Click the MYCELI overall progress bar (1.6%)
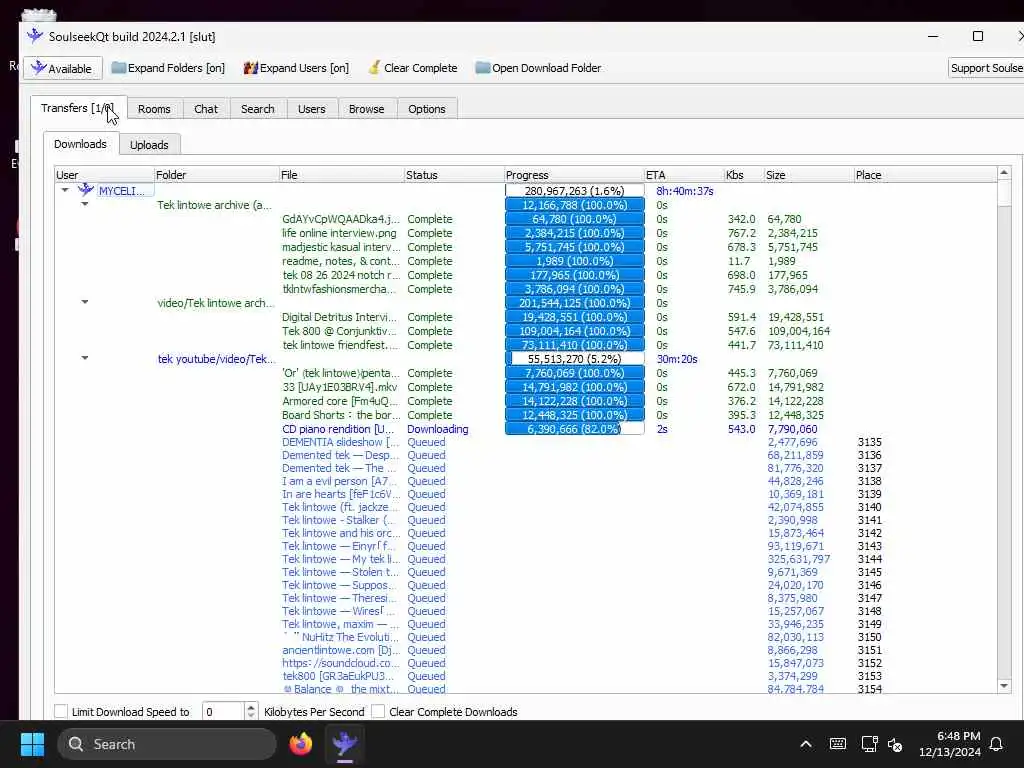 pos(575,190)
